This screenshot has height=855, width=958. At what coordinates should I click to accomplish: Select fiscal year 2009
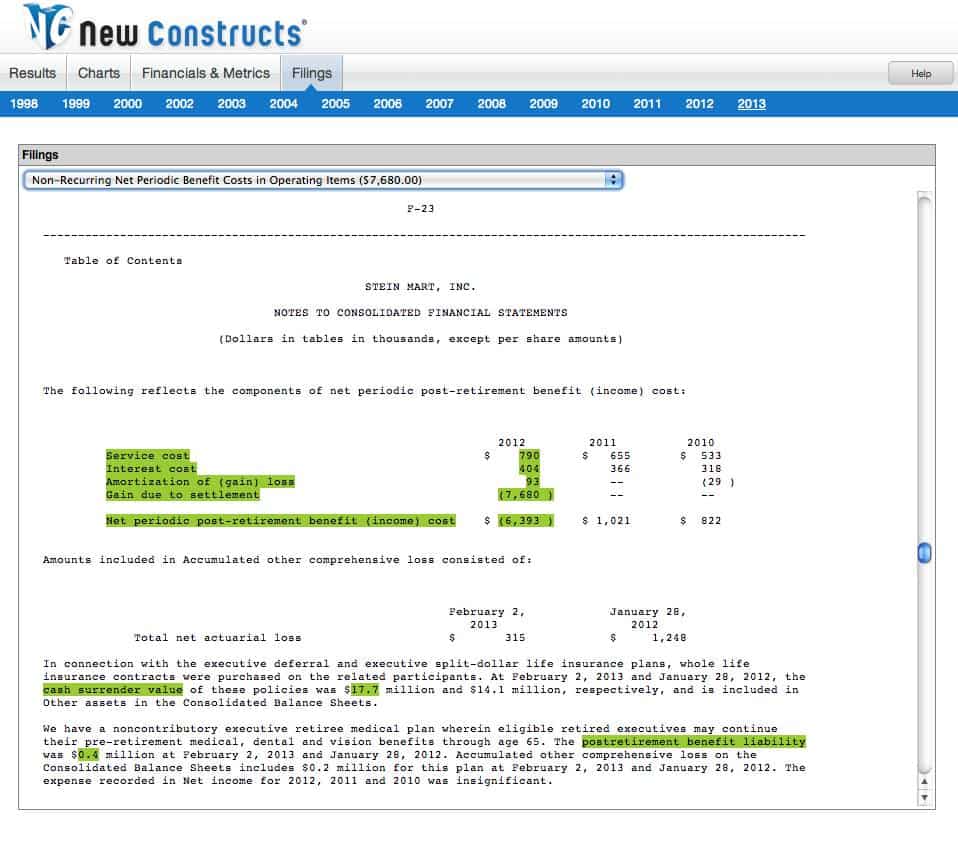pos(544,104)
